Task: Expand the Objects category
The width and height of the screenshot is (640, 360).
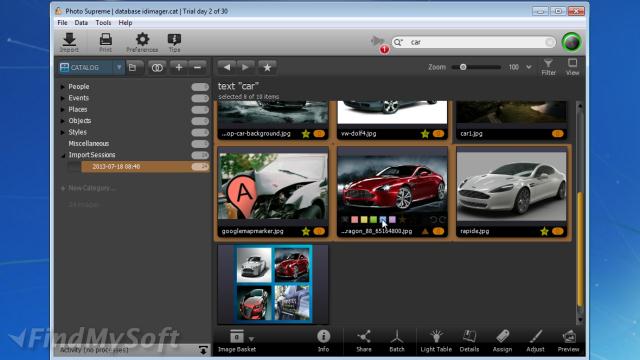Action: click(x=62, y=121)
